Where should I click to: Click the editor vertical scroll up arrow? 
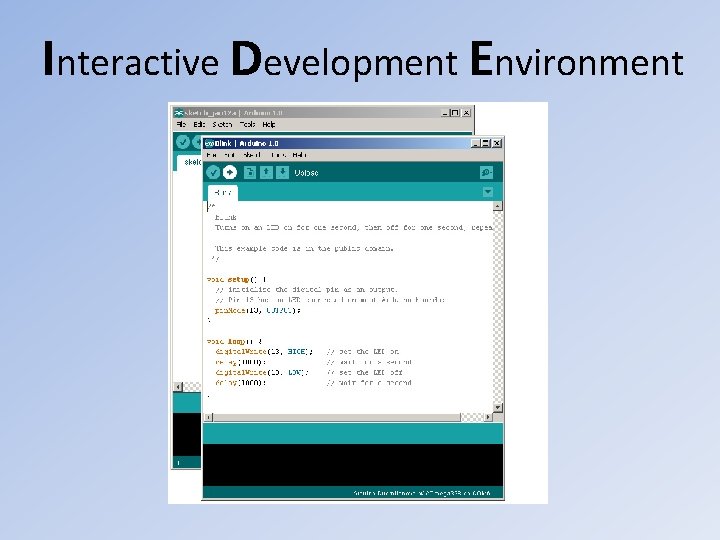[x=498, y=206]
